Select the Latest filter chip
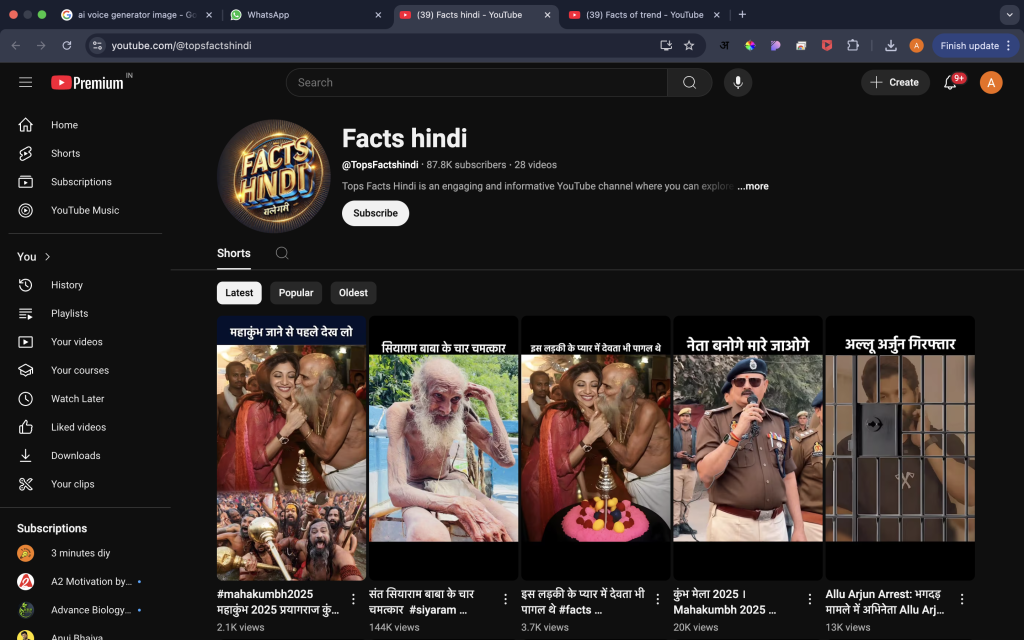 coord(239,293)
